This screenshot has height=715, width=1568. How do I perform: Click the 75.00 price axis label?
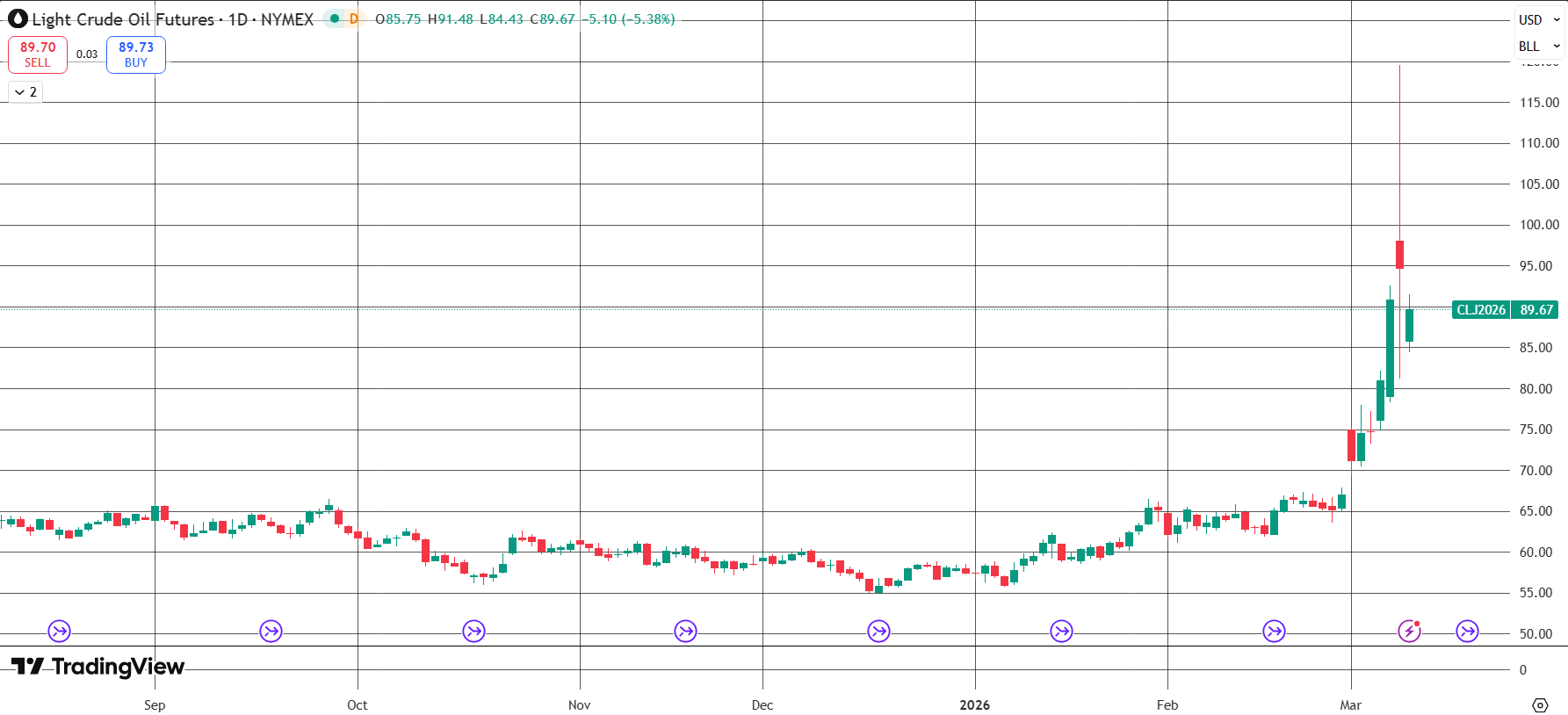click(1536, 430)
